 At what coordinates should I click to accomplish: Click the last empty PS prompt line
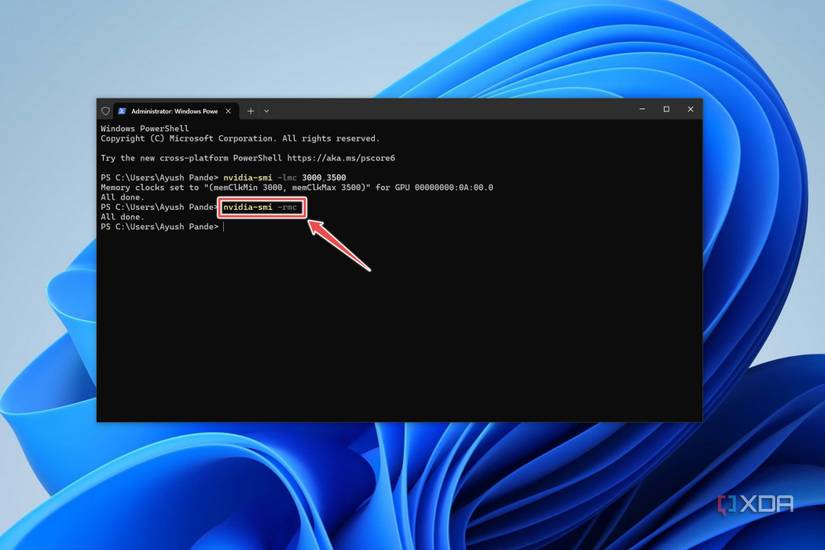click(x=162, y=227)
